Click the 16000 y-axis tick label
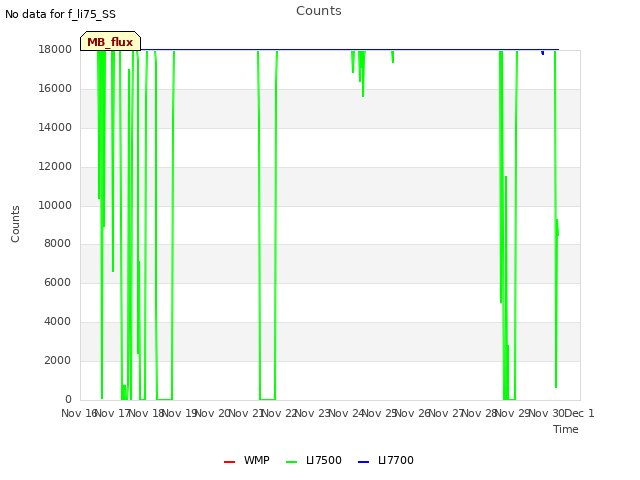The width and height of the screenshot is (640, 480). pos(55,88)
